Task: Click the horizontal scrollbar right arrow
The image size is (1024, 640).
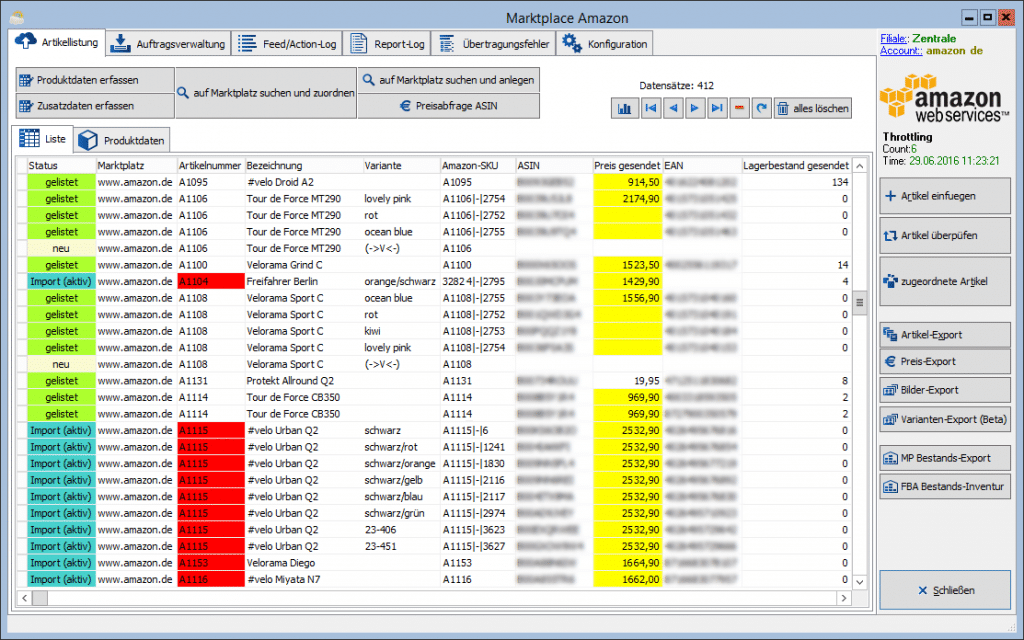Action: (844, 598)
